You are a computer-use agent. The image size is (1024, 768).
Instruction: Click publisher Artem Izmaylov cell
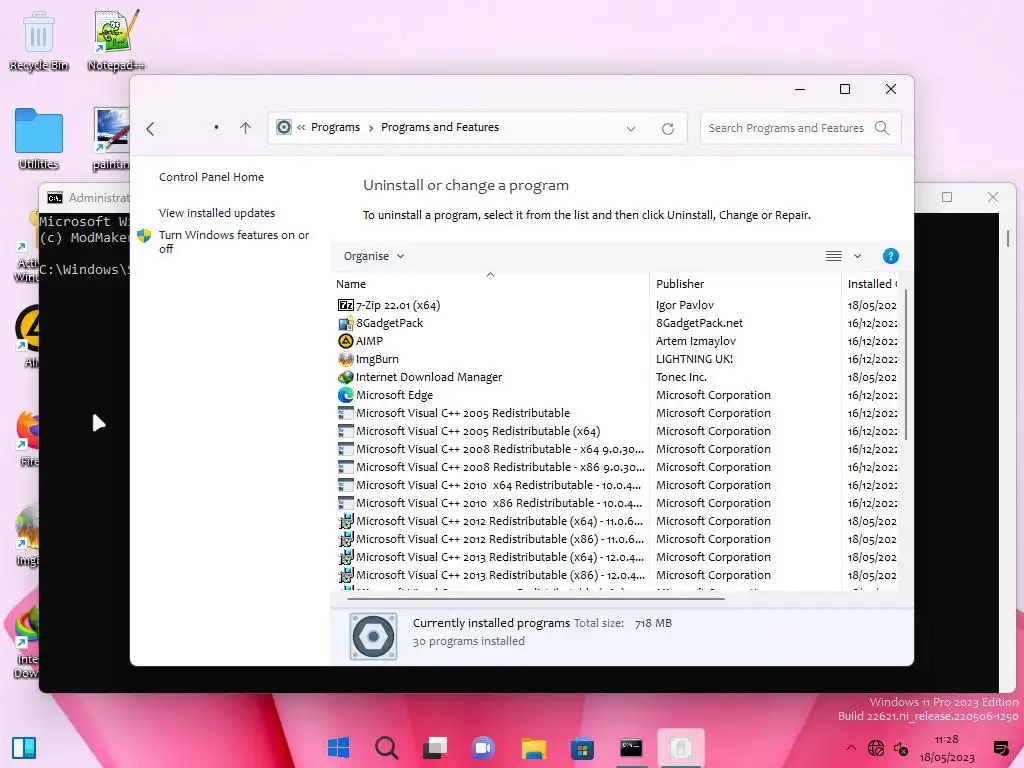pos(696,341)
